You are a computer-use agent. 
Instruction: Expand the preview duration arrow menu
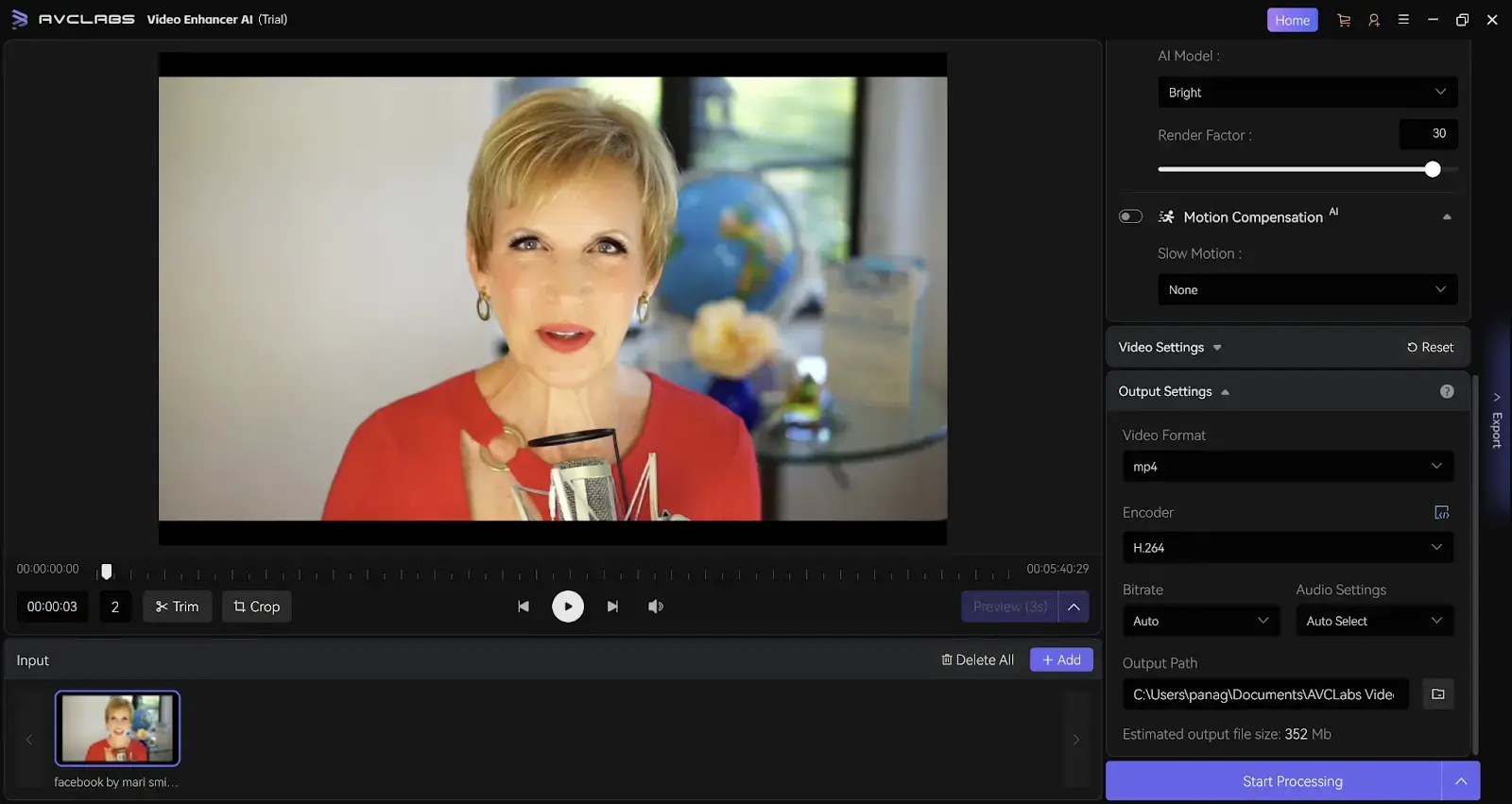coord(1074,607)
